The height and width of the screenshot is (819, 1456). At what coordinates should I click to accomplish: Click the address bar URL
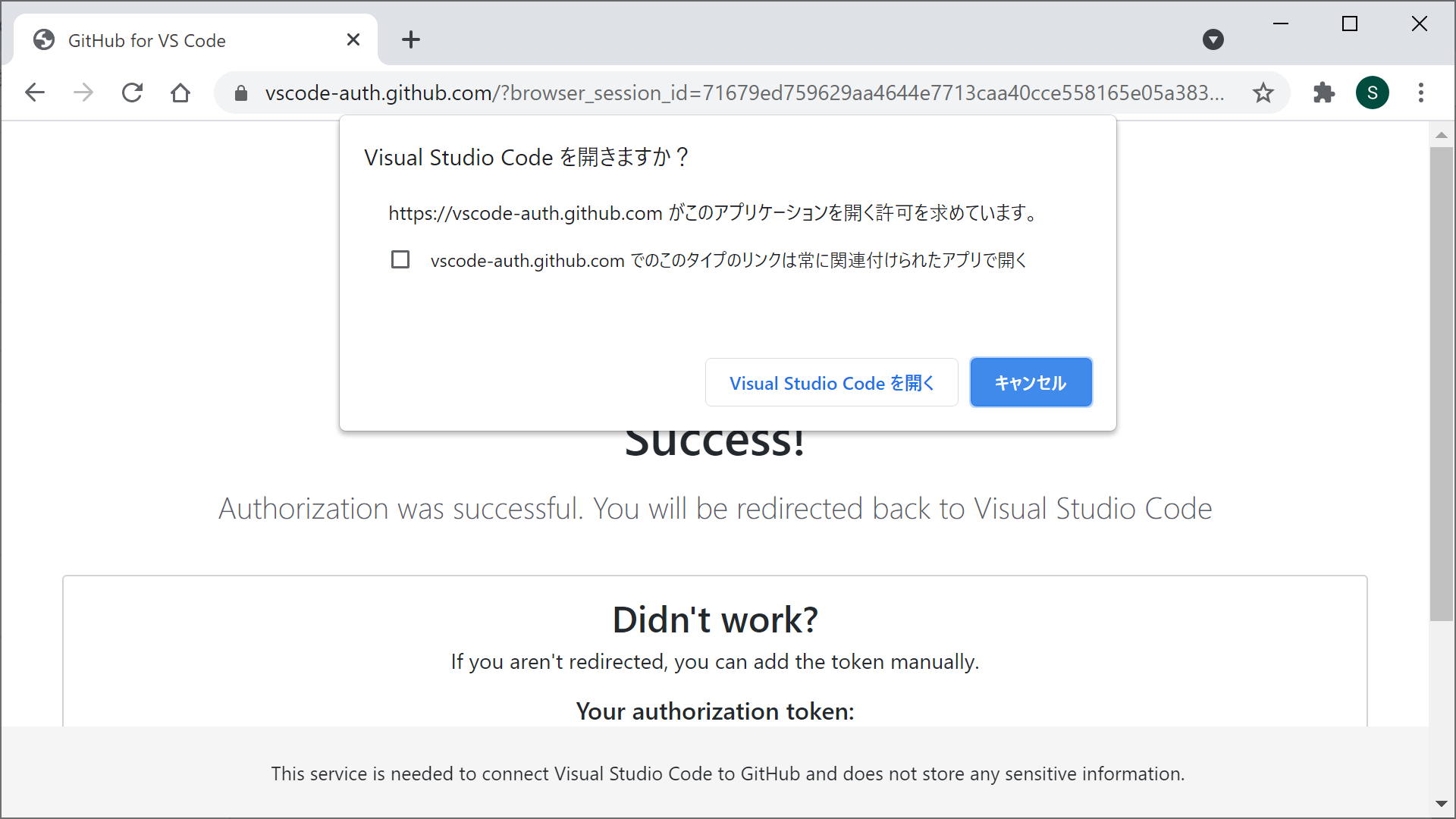[x=743, y=93]
